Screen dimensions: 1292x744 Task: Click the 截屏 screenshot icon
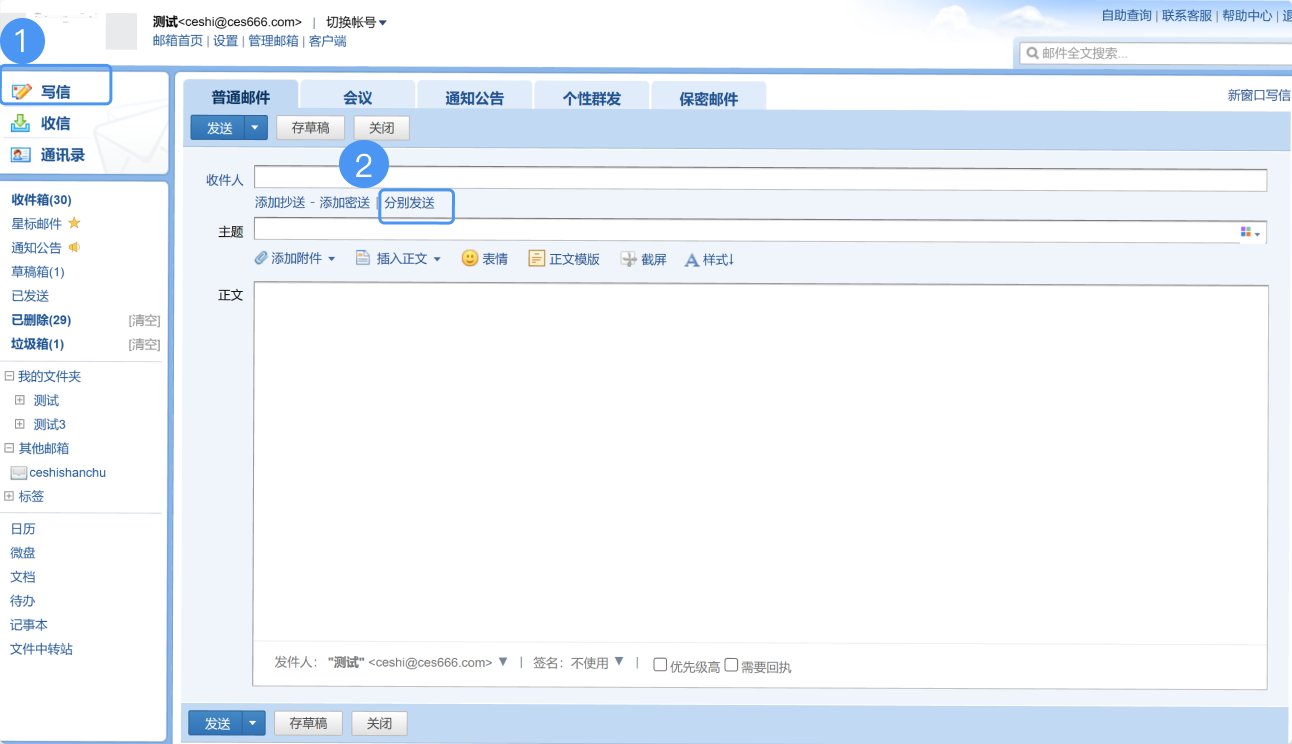[629, 259]
